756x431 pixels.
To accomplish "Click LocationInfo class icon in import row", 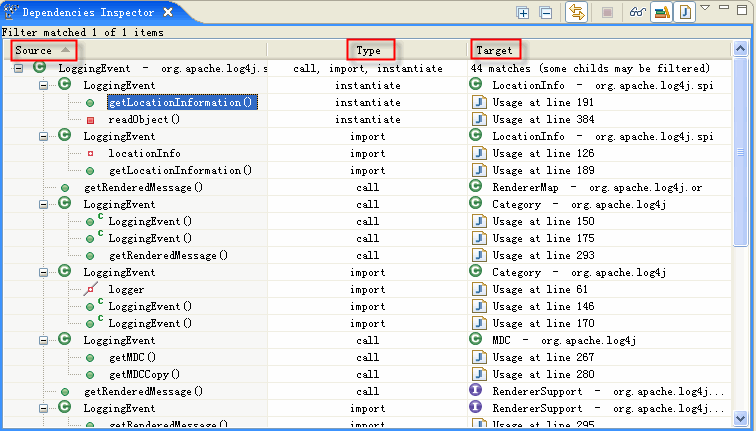I will 475,135.
